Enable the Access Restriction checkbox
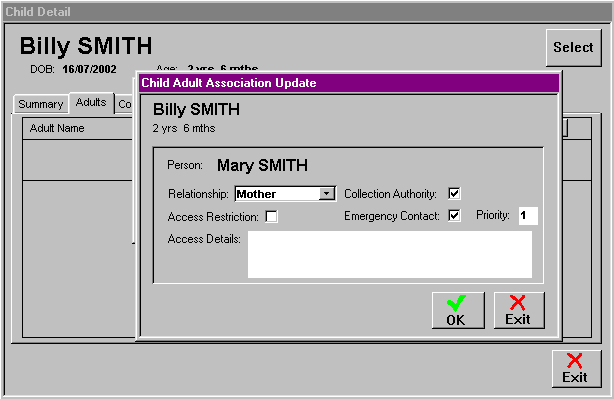 271,217
